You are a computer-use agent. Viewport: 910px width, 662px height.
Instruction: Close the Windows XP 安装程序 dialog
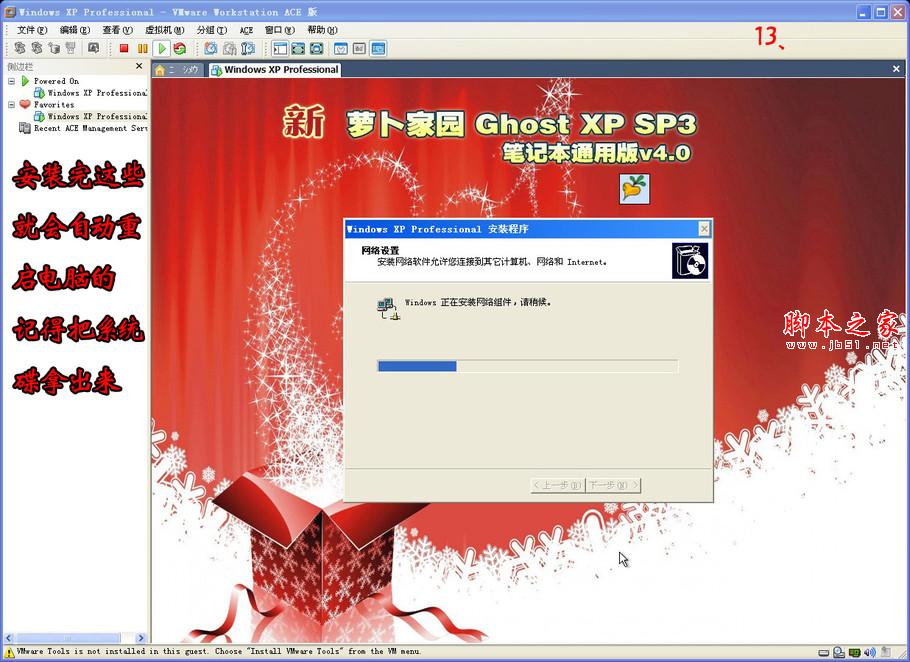(x=703, y=229)
